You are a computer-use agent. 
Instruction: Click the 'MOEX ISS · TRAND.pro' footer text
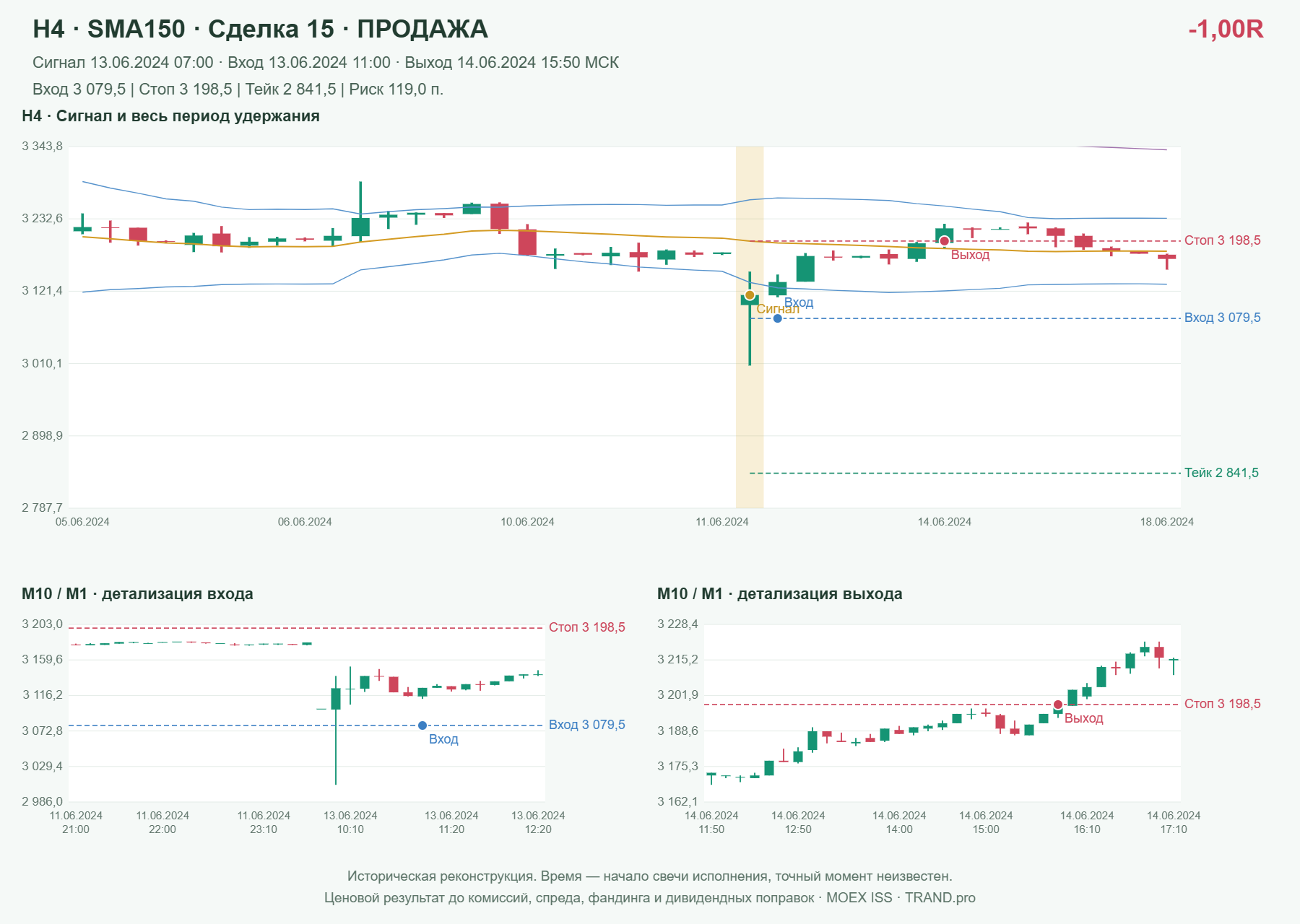point(901,898)
